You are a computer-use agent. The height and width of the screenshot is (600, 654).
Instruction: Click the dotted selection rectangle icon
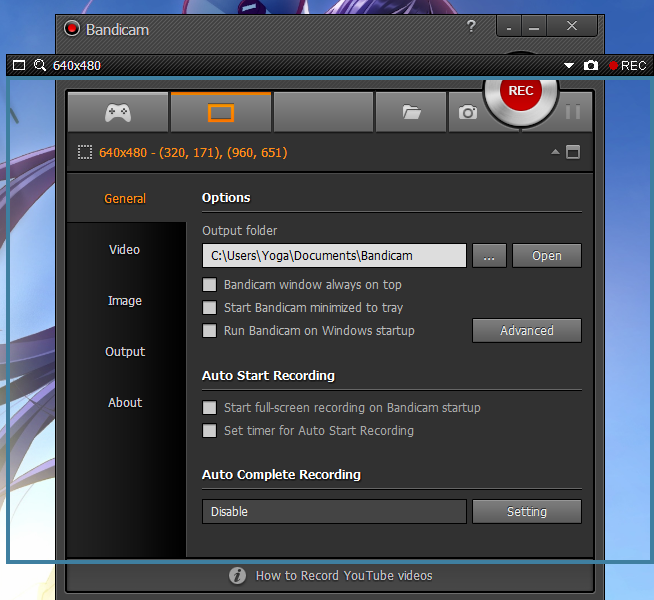coord(85,153)
